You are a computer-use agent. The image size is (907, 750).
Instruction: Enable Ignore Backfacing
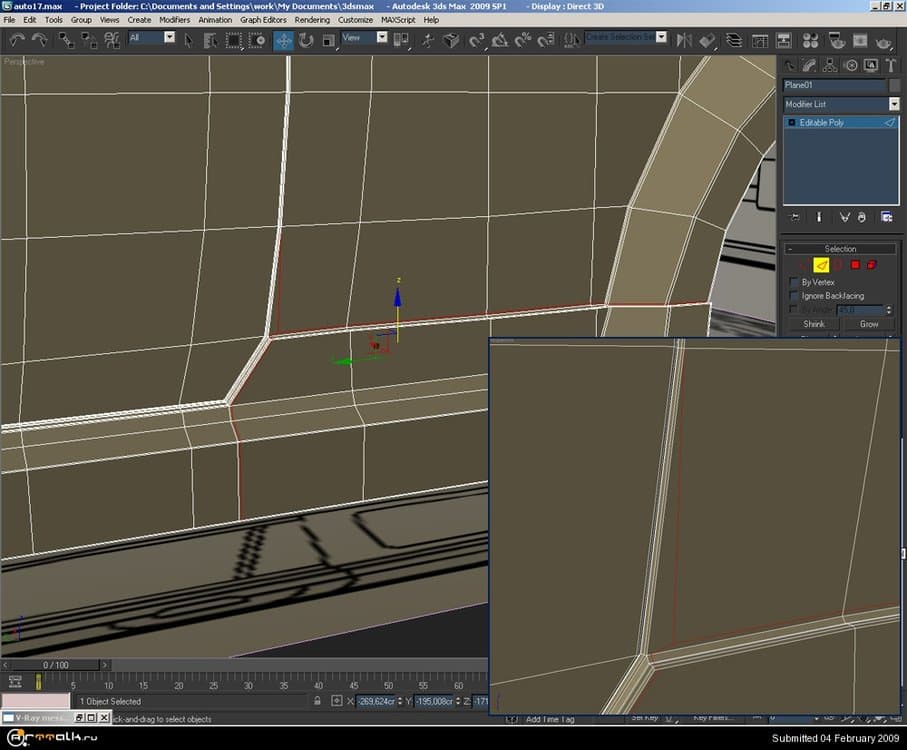[793, 295]
